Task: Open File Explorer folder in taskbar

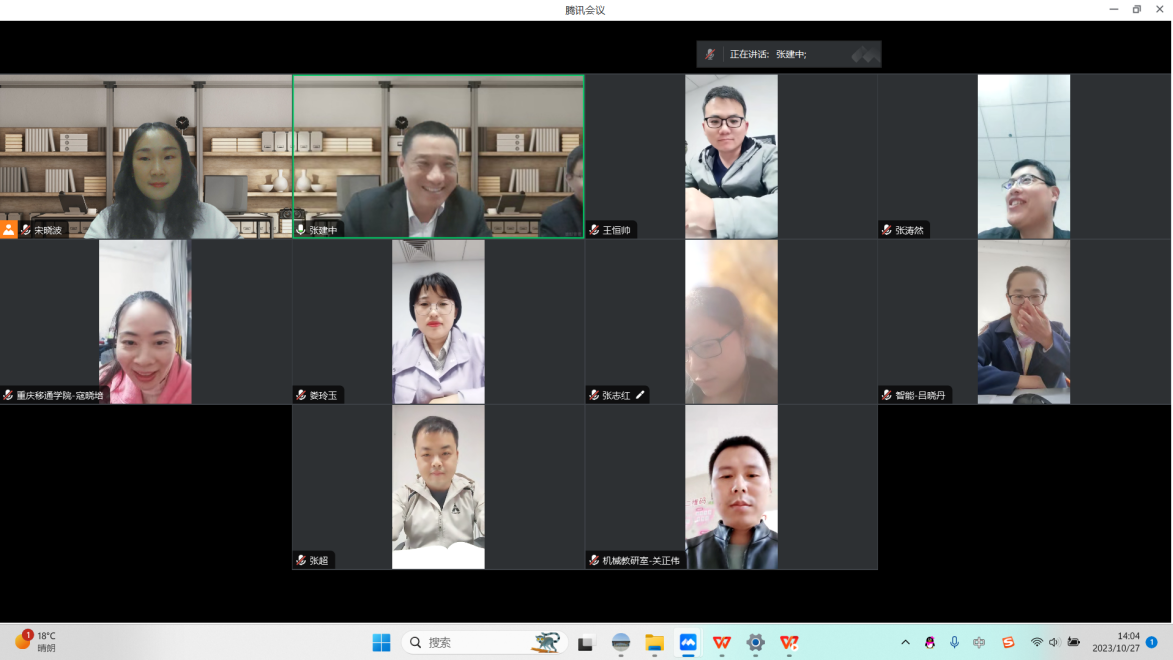Action: click(x=654, y=643)
